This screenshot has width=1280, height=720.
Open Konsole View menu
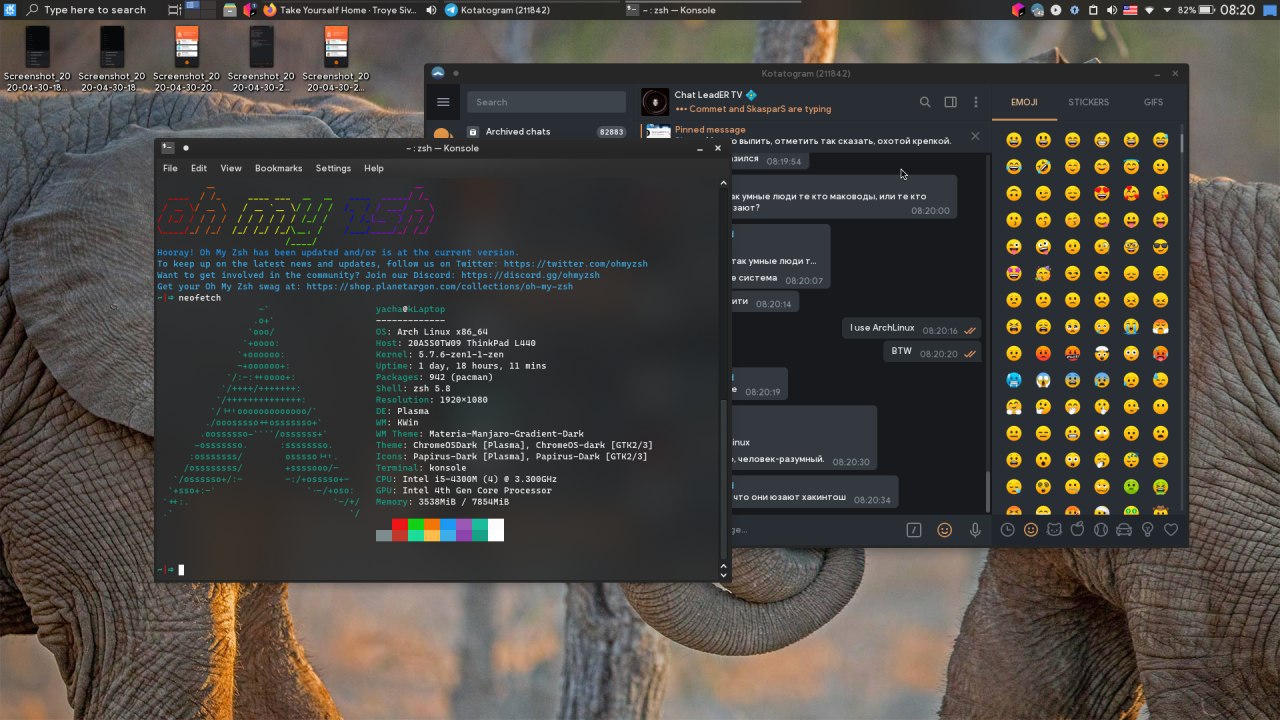point(231,168)
